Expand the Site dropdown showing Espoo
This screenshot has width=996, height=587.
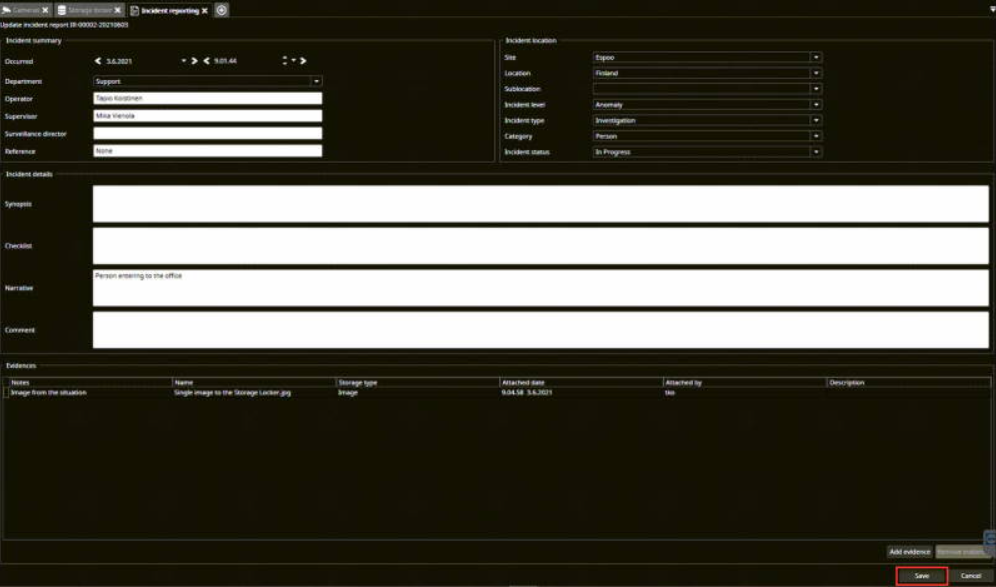click(x=816, y=57)
